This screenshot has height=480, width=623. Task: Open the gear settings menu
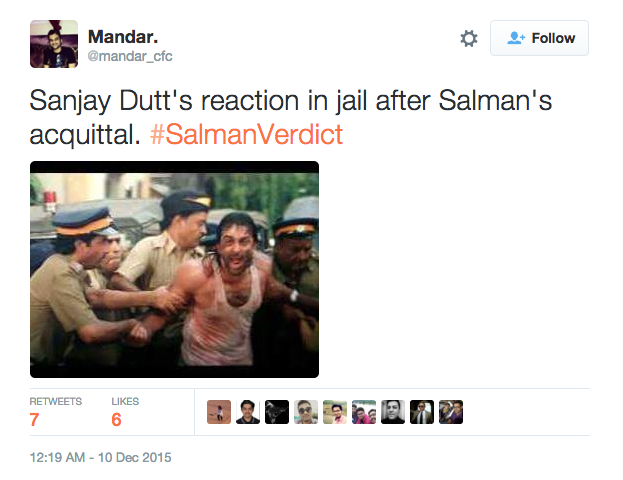pos(469,39)
